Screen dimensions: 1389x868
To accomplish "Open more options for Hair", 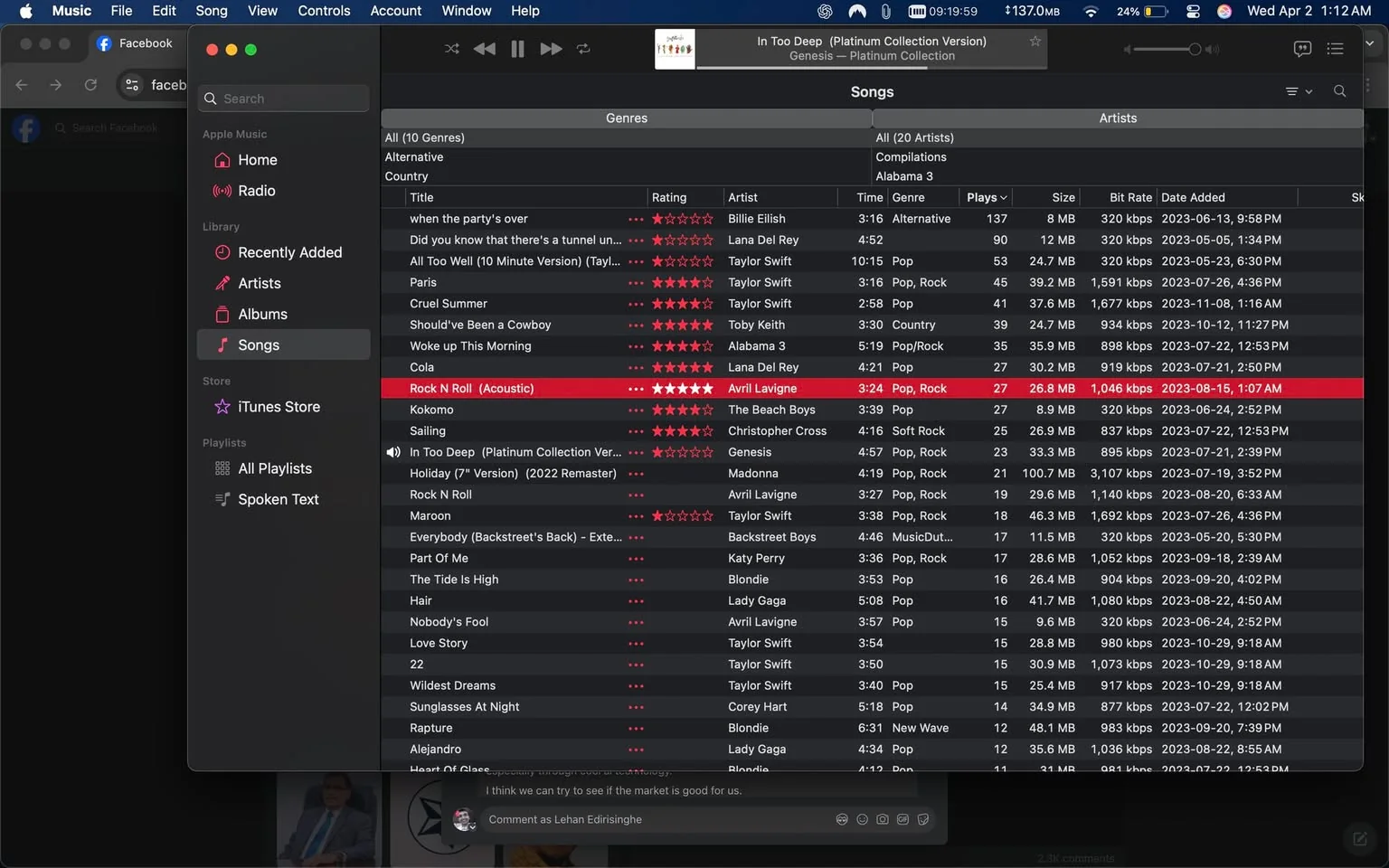I will tap(636, 601).
